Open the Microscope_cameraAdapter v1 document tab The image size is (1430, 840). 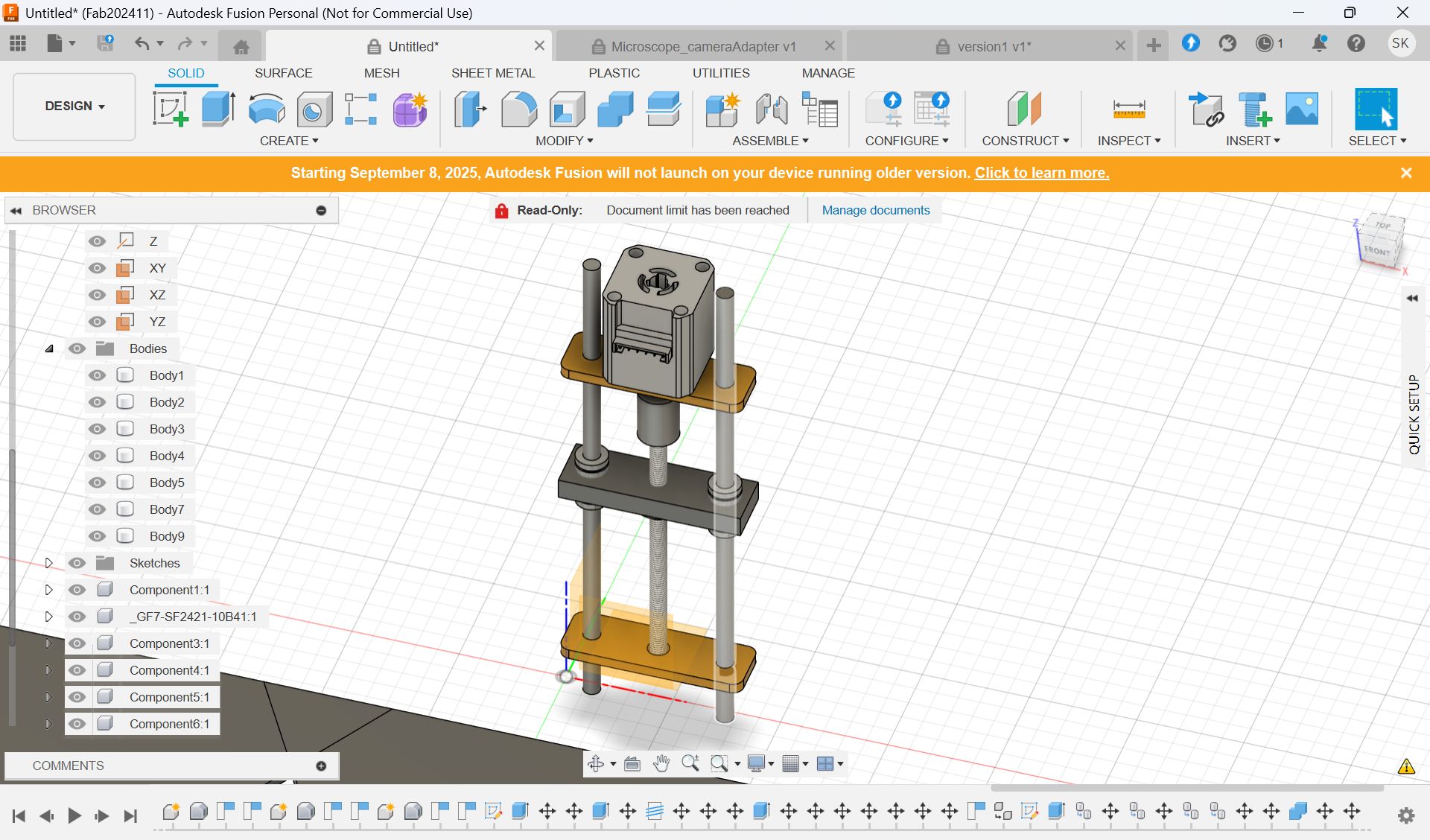pos(699,46)
